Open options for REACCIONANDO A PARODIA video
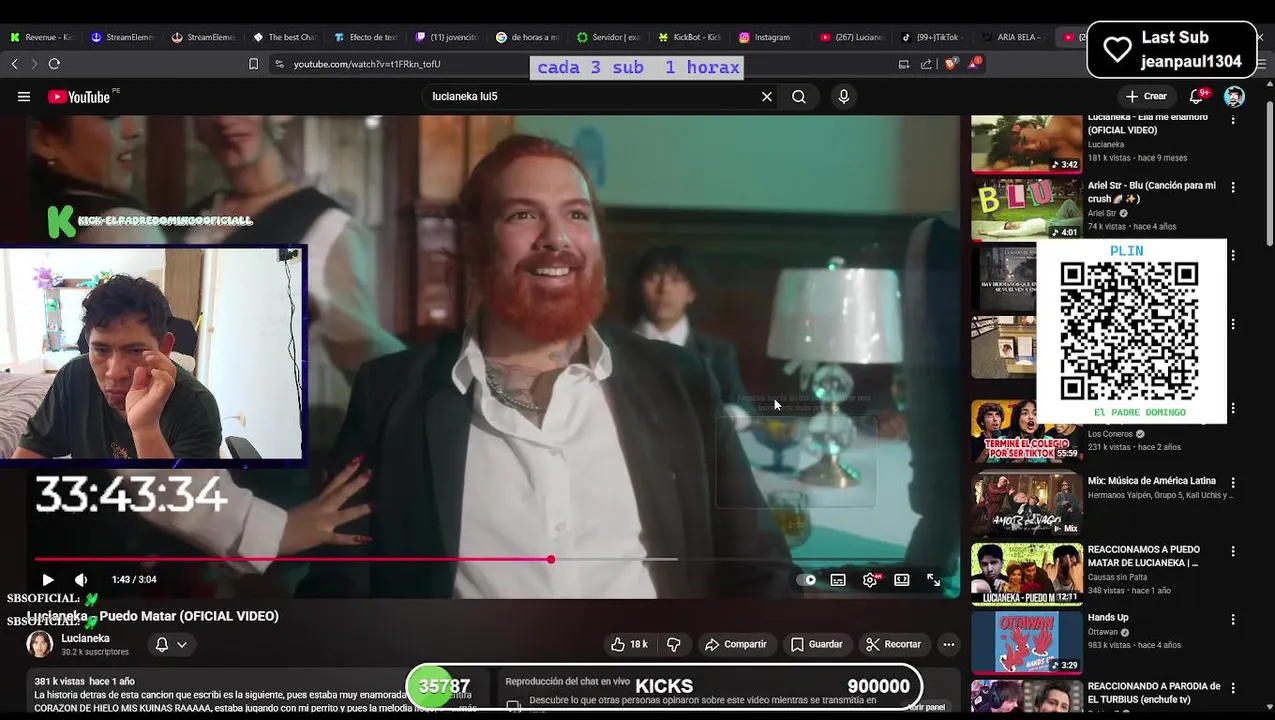Screen dimensions: 1275x720 (x=1233, y=688)
